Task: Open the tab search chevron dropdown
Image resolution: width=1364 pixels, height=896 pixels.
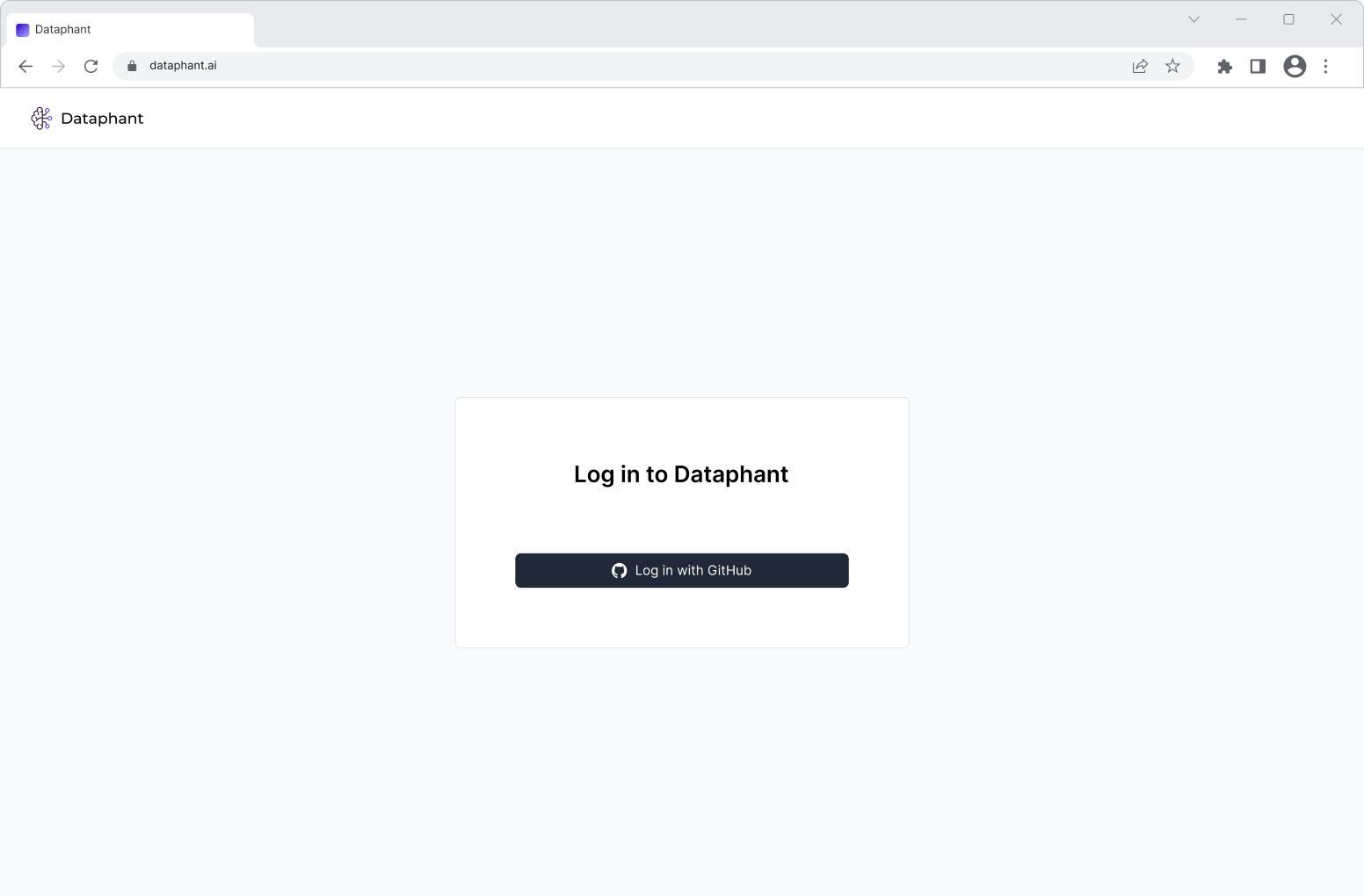Action: point(1193,18)
